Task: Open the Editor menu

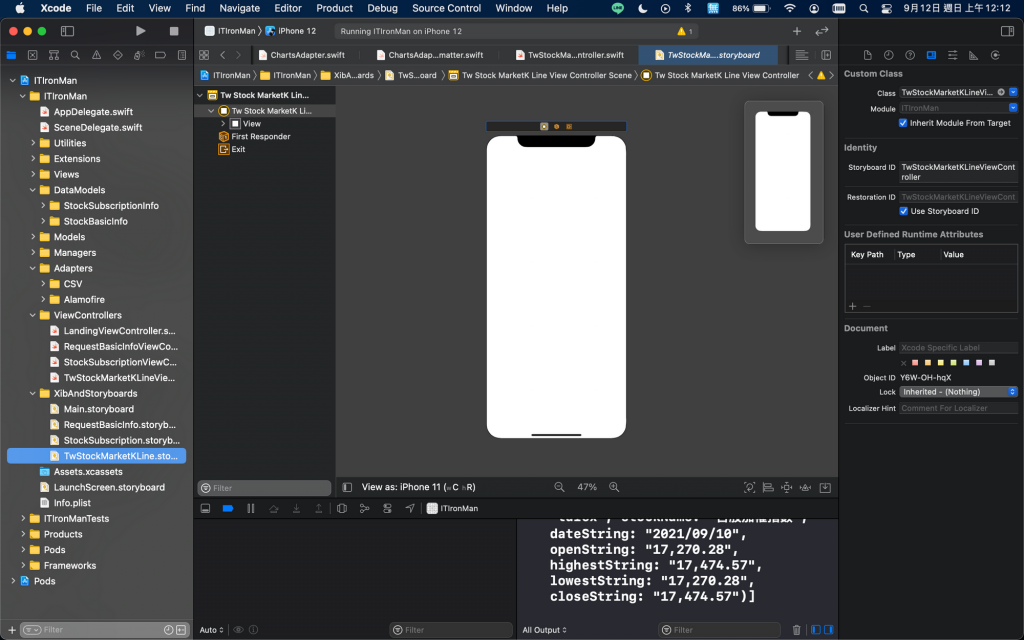Action: 288,8
